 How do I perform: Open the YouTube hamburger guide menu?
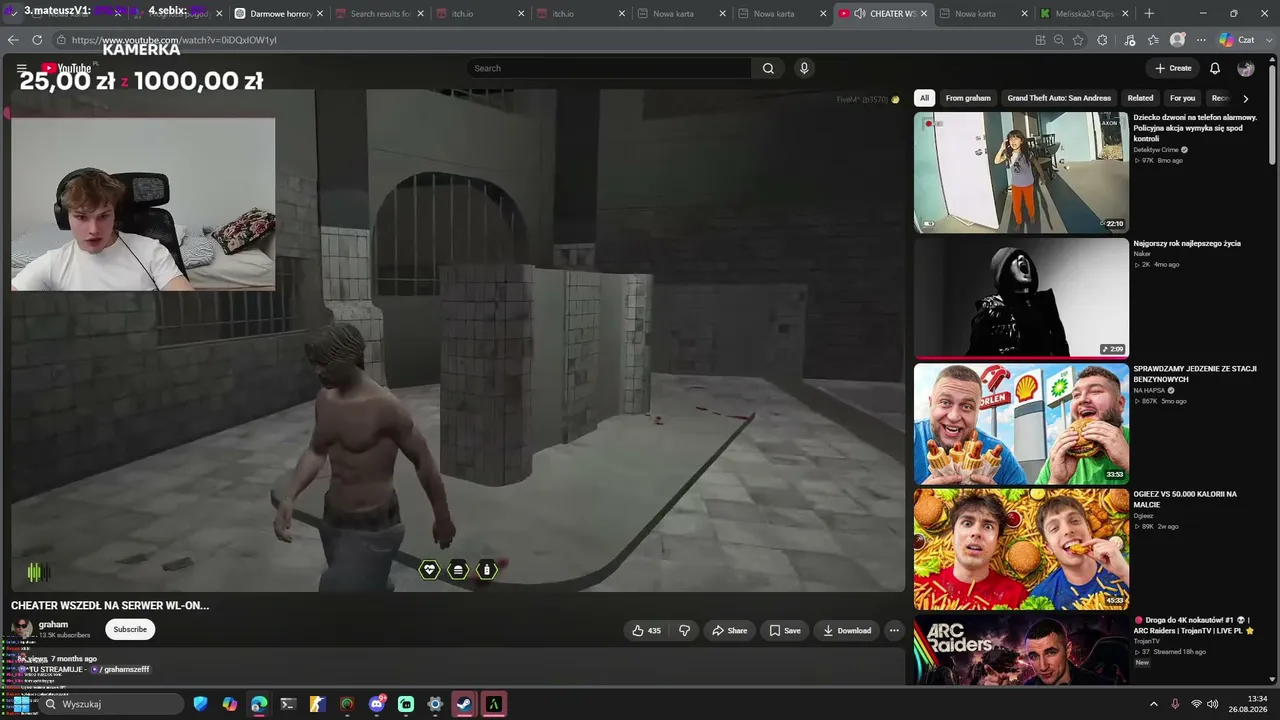point(21,68)
